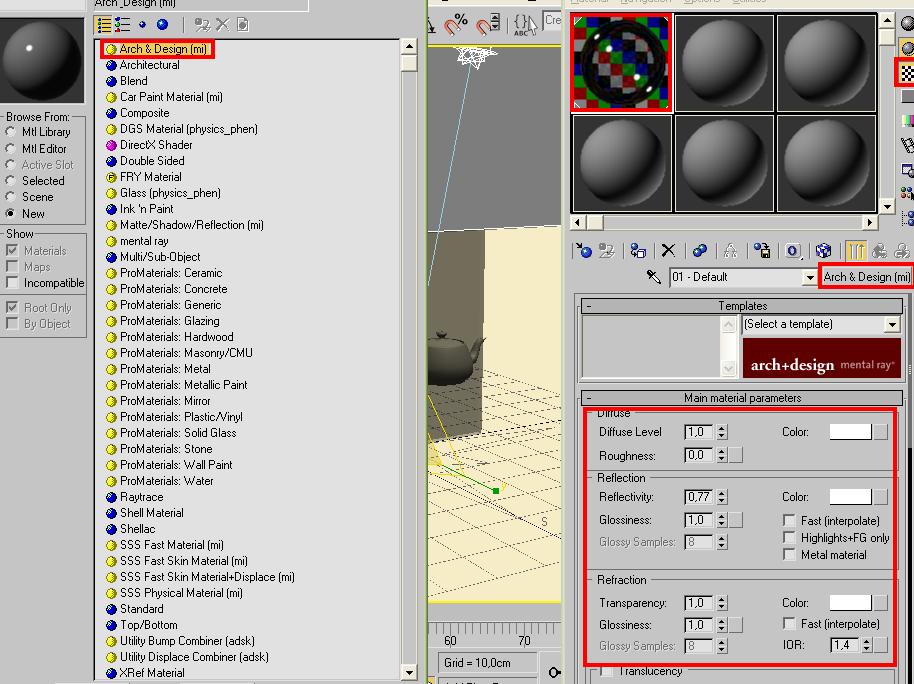The height and width of the screenshot is (684, 914).
Task: Click Put Material to Scene icon
Action: [x=607, y=251]
